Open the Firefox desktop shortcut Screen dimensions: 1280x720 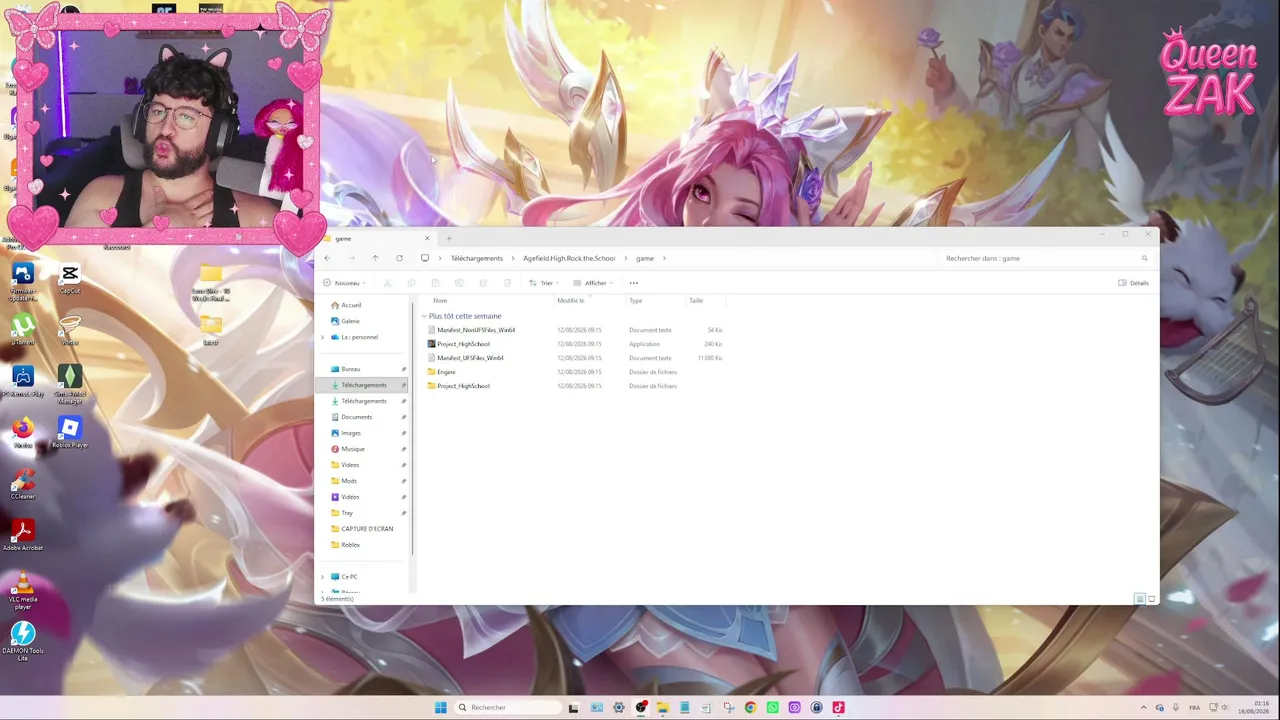click(23, 432)
